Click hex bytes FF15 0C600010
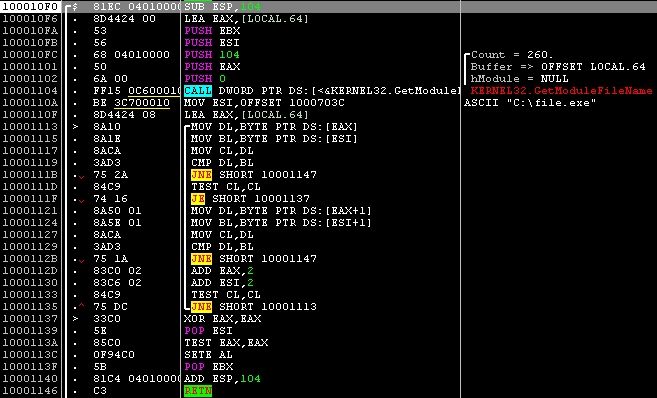Image resolution: width=657 pixels, height=398 pixels. pos(137,91)
